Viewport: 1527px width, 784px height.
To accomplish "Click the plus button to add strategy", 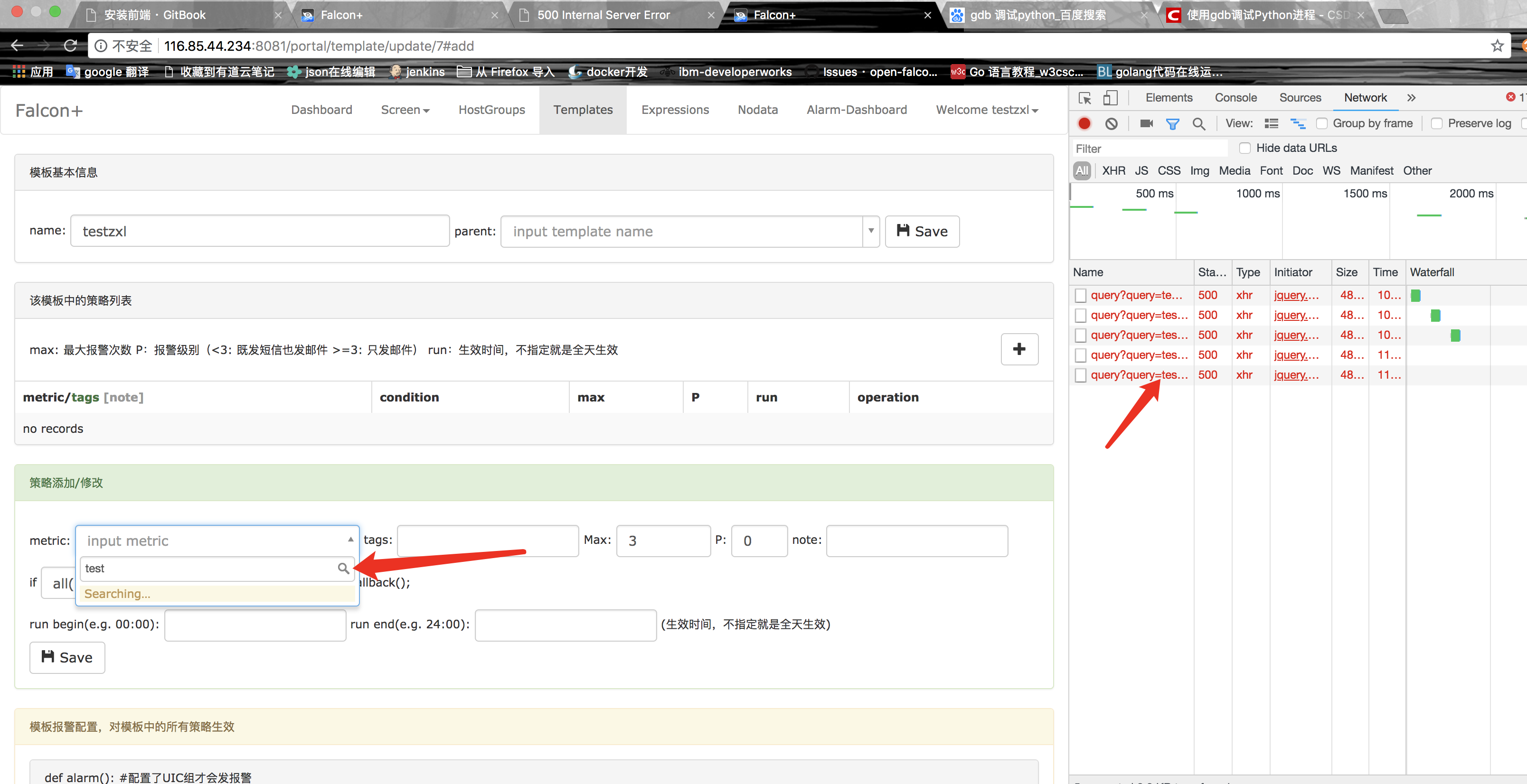I will pos(1019,349).
